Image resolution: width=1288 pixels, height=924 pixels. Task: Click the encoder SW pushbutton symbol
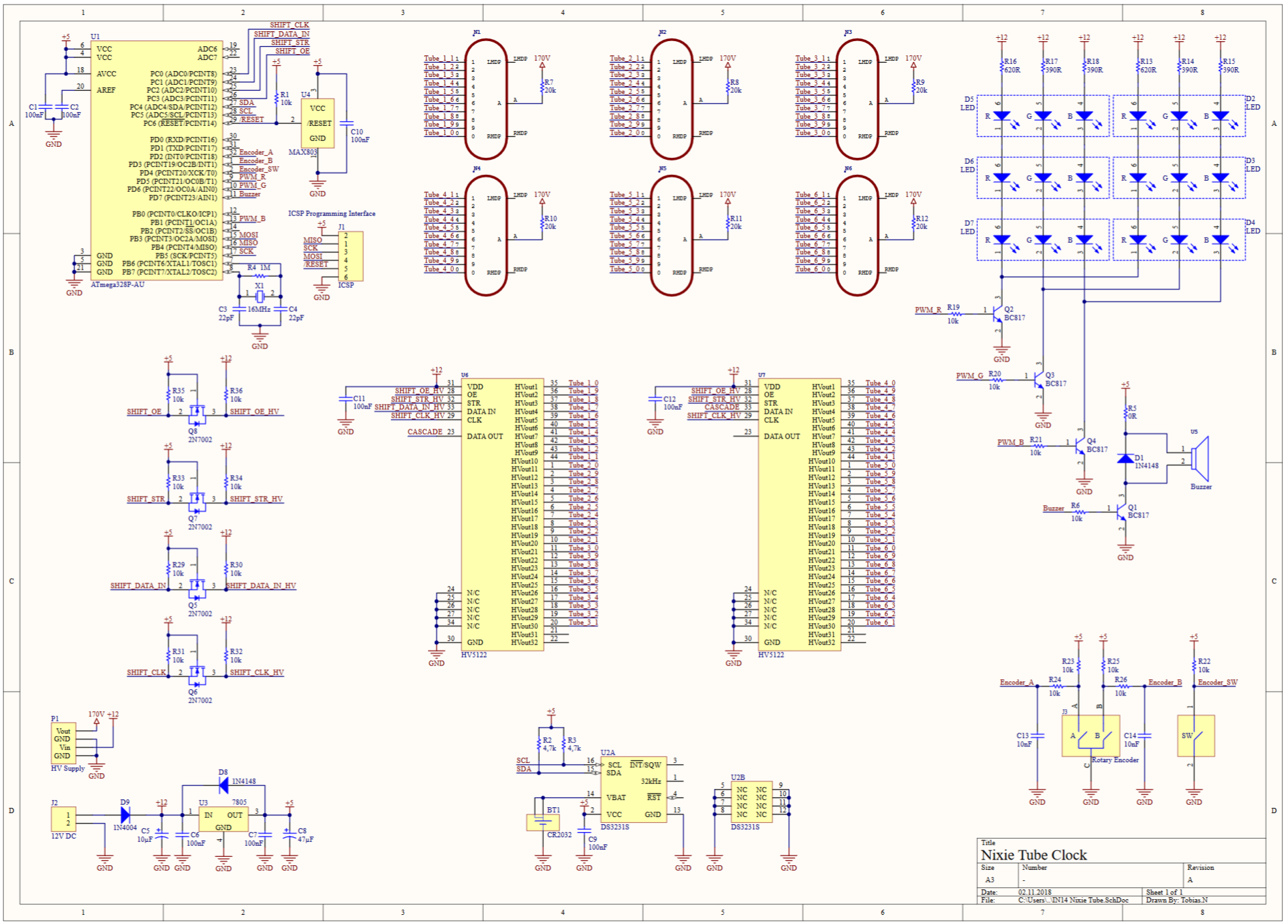[1195, 735]
